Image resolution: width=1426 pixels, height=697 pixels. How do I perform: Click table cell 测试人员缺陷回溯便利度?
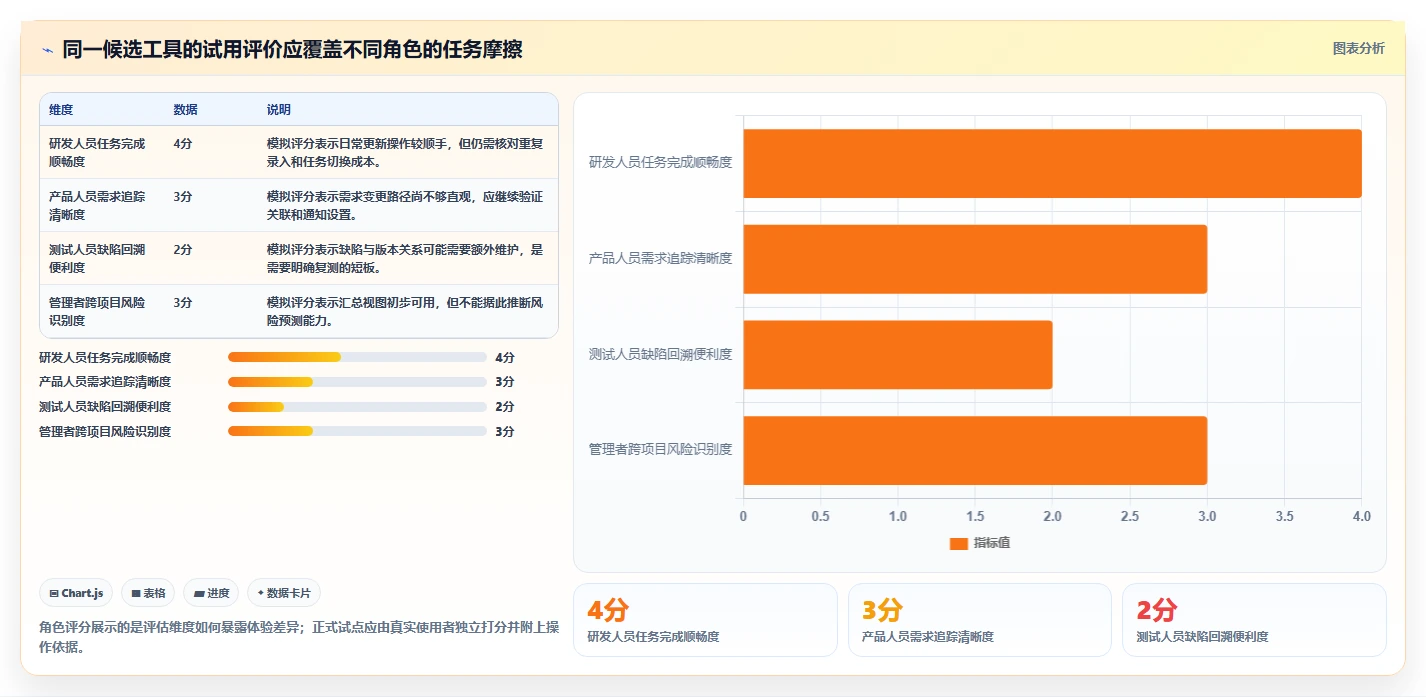[101, 258]
